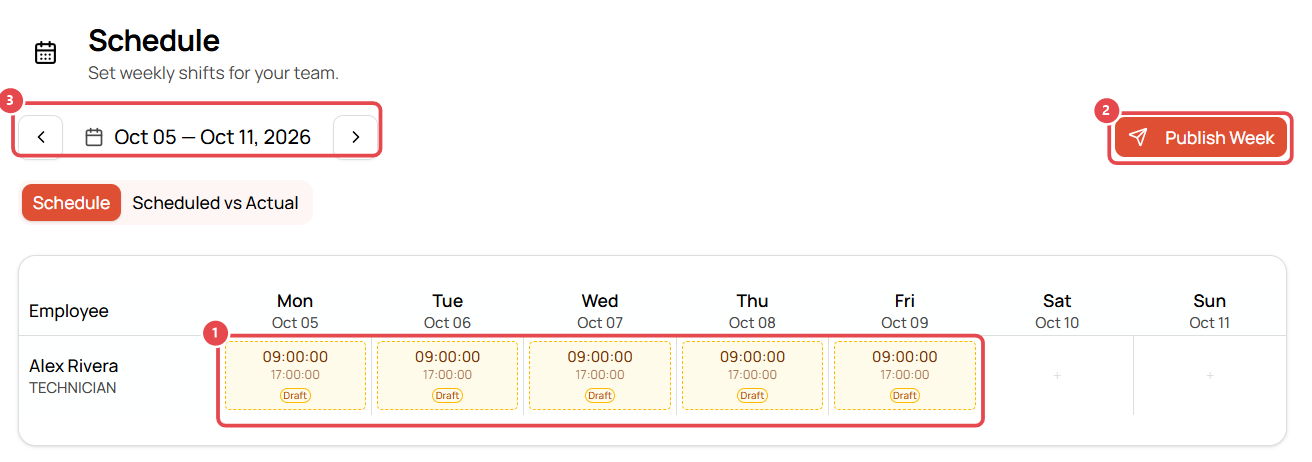The image size is (1312, 462).
Task: Switch to Scheduled vs Actual tab
Action: point(215,203)
